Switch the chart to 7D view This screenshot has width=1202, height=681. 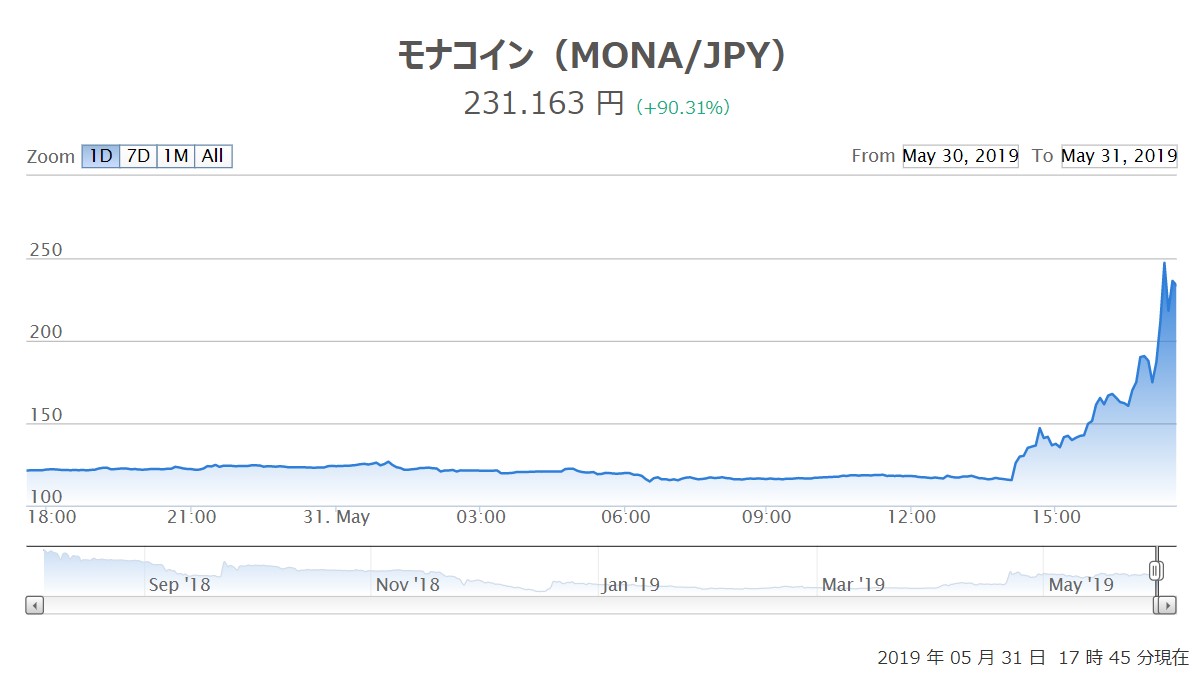pyautogui.click(x=137, y=156)
